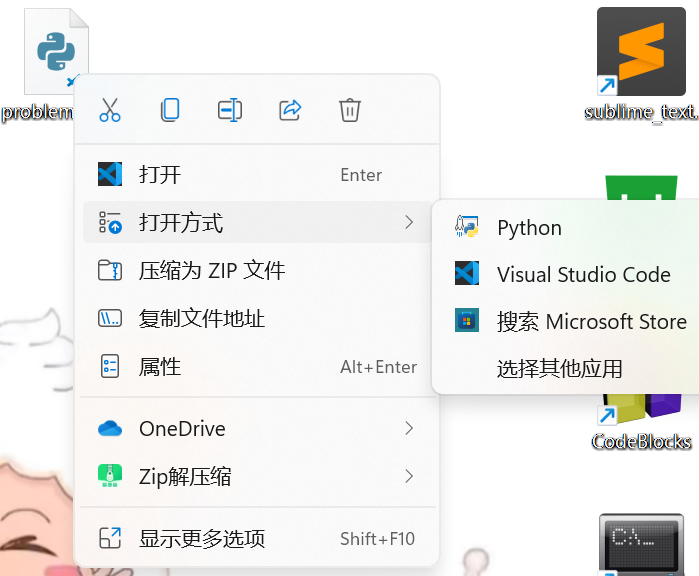This screenshot has width=699, height=576.
Task: Click the Share icon in context menu
Action: pos(290,110)
